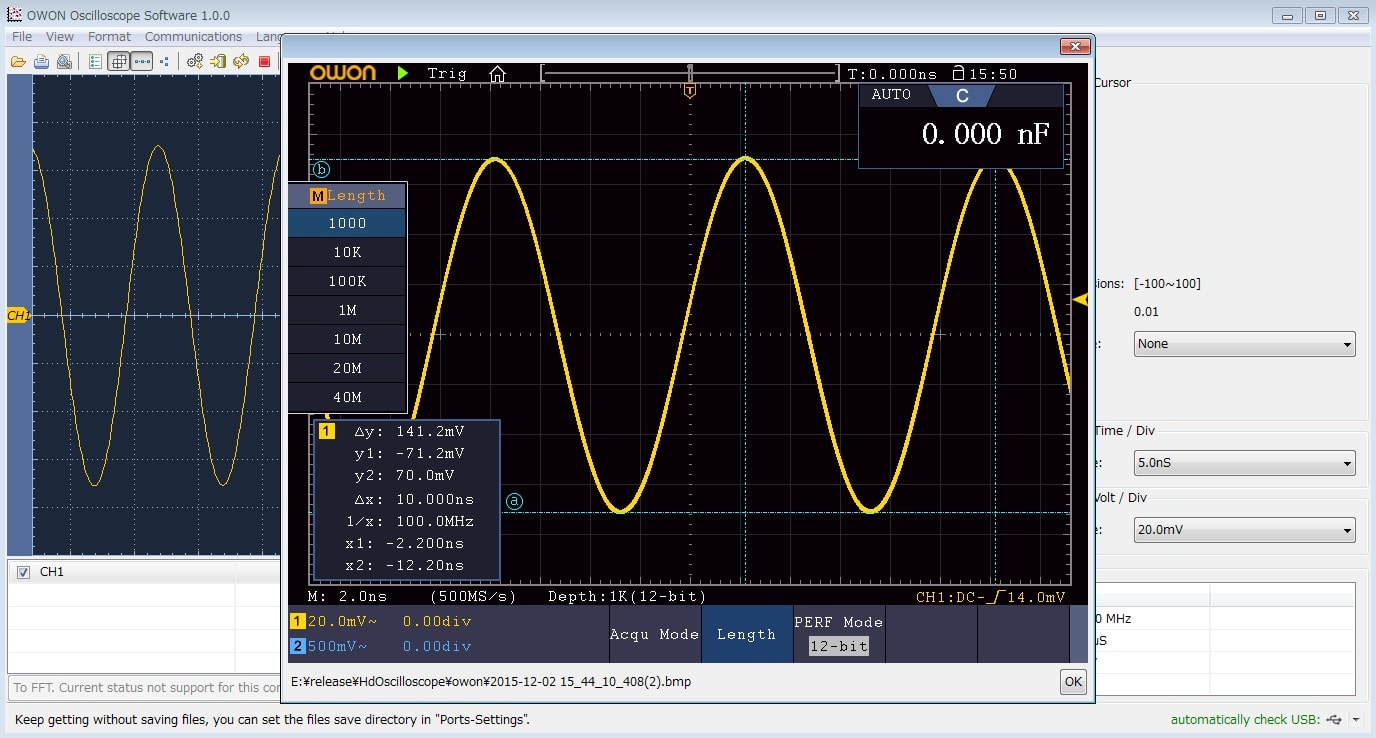Click the Acqu Mode softkey
The width and height of the screenshot is (1376, 738).
click(x=654, y=634)
